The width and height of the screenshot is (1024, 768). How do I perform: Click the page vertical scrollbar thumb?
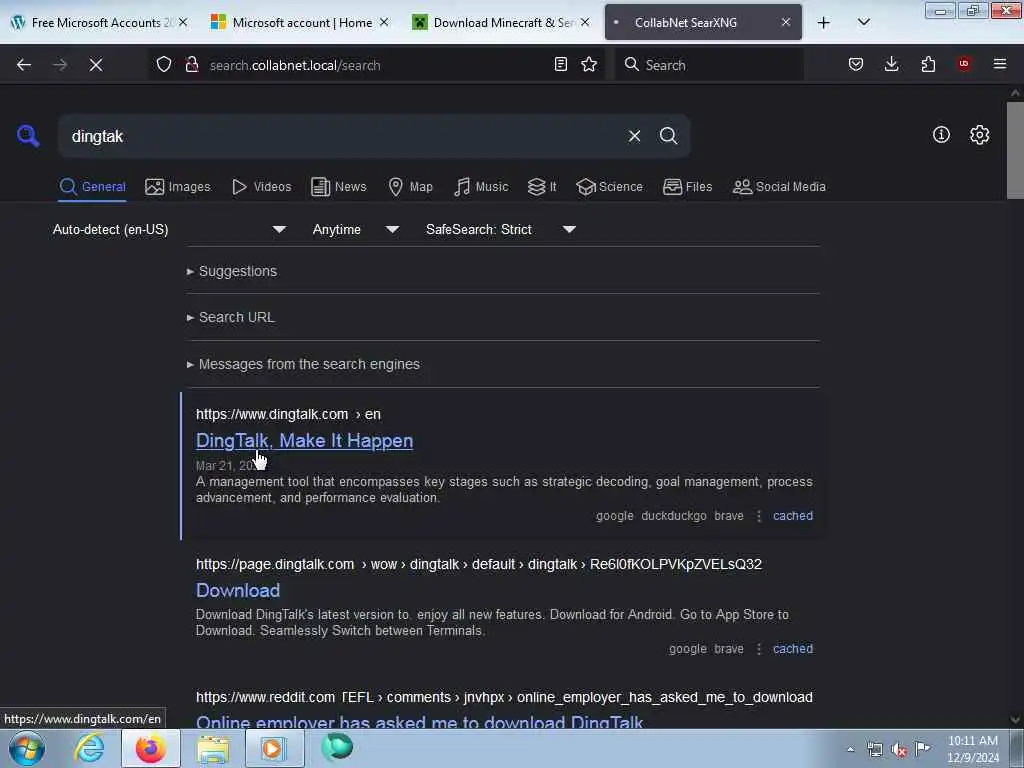click(1015, 150)
